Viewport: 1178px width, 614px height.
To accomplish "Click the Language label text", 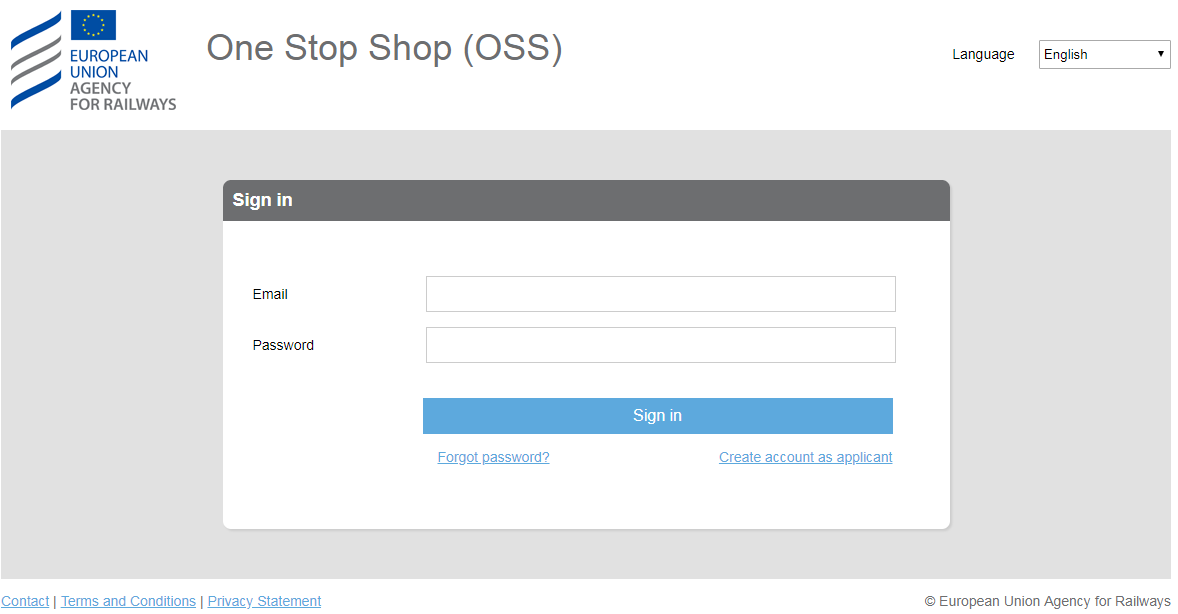I will coord(983,54).
